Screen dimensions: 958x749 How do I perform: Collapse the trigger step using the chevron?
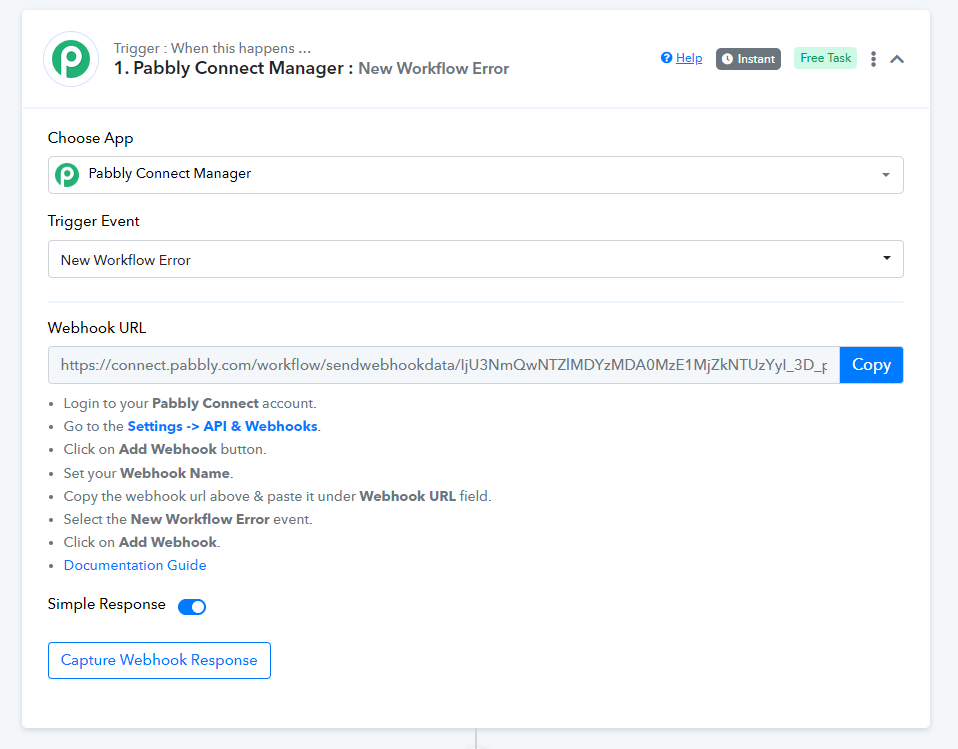897,59
